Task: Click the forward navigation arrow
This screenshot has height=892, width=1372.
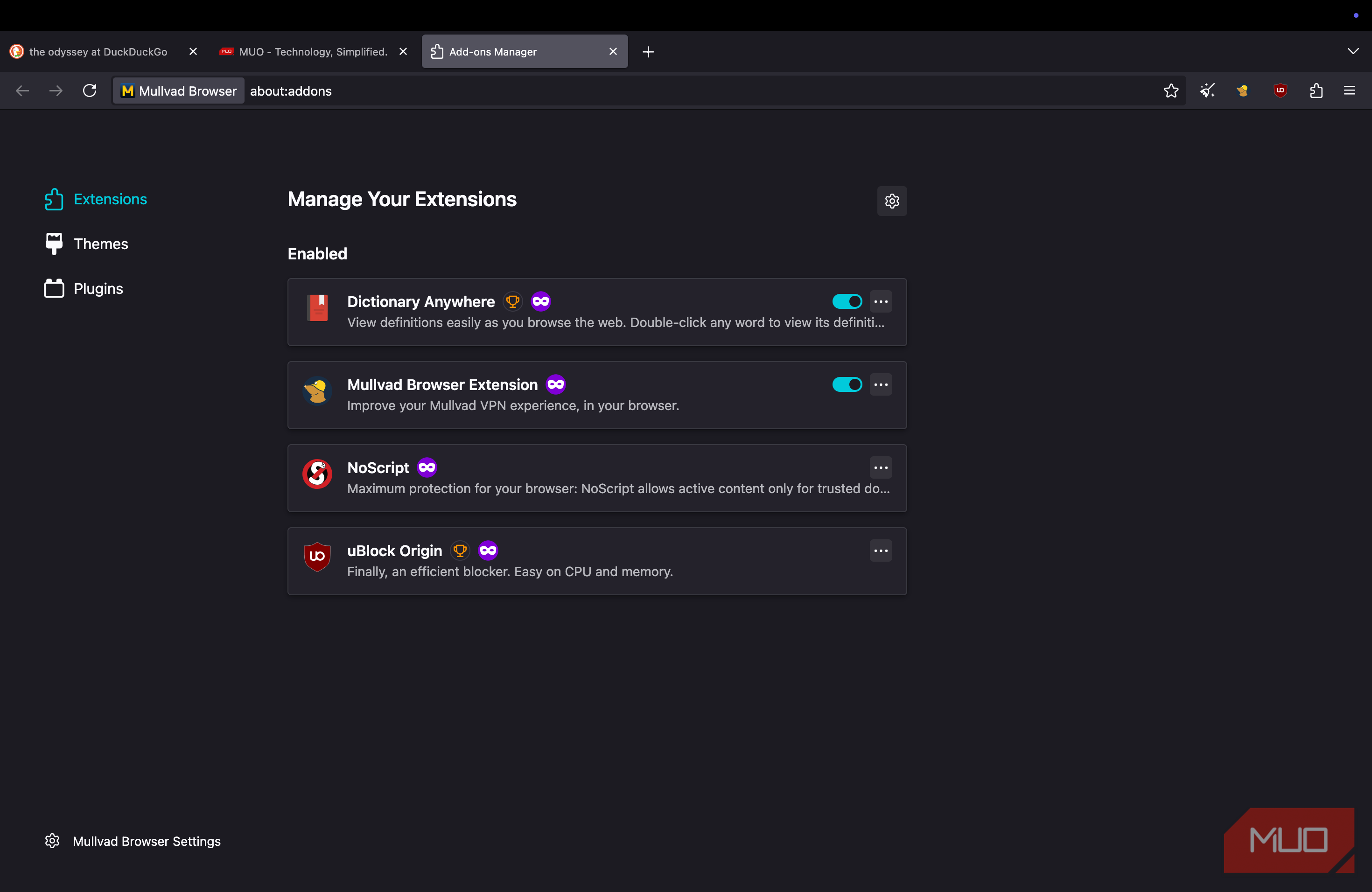Action: point(56,91)
